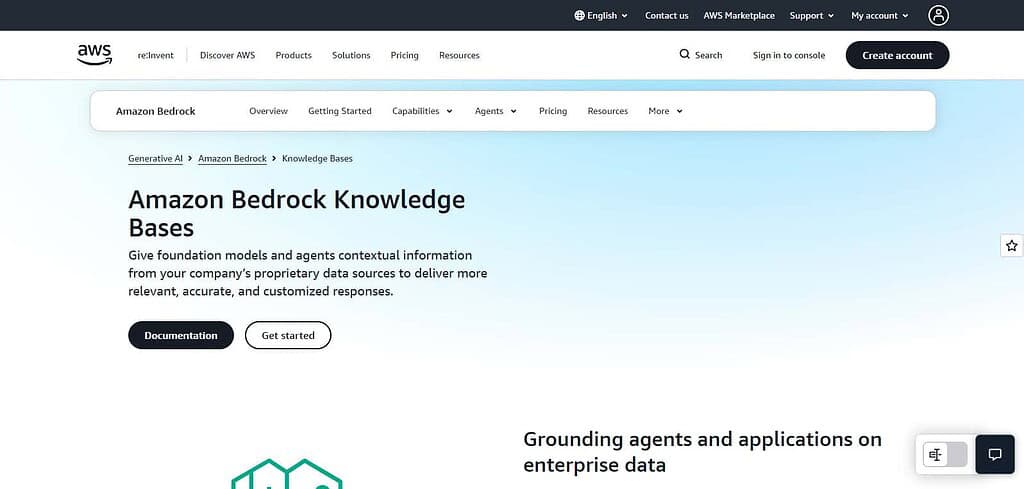This screenshot has width=1024, height=489.
Task: Open the English language dropdown
Action: (601, 16)
